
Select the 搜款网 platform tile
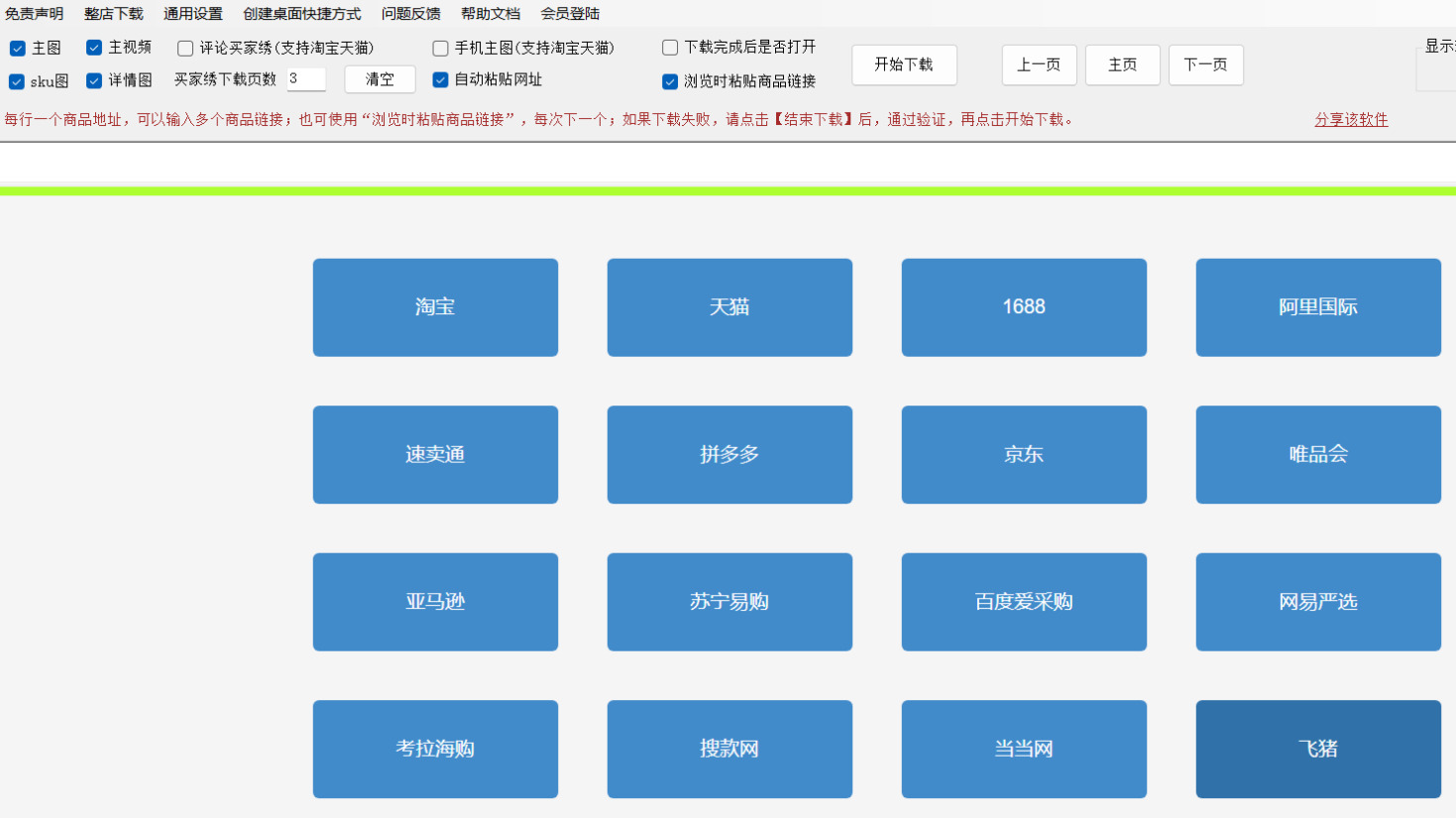point(729,750)
